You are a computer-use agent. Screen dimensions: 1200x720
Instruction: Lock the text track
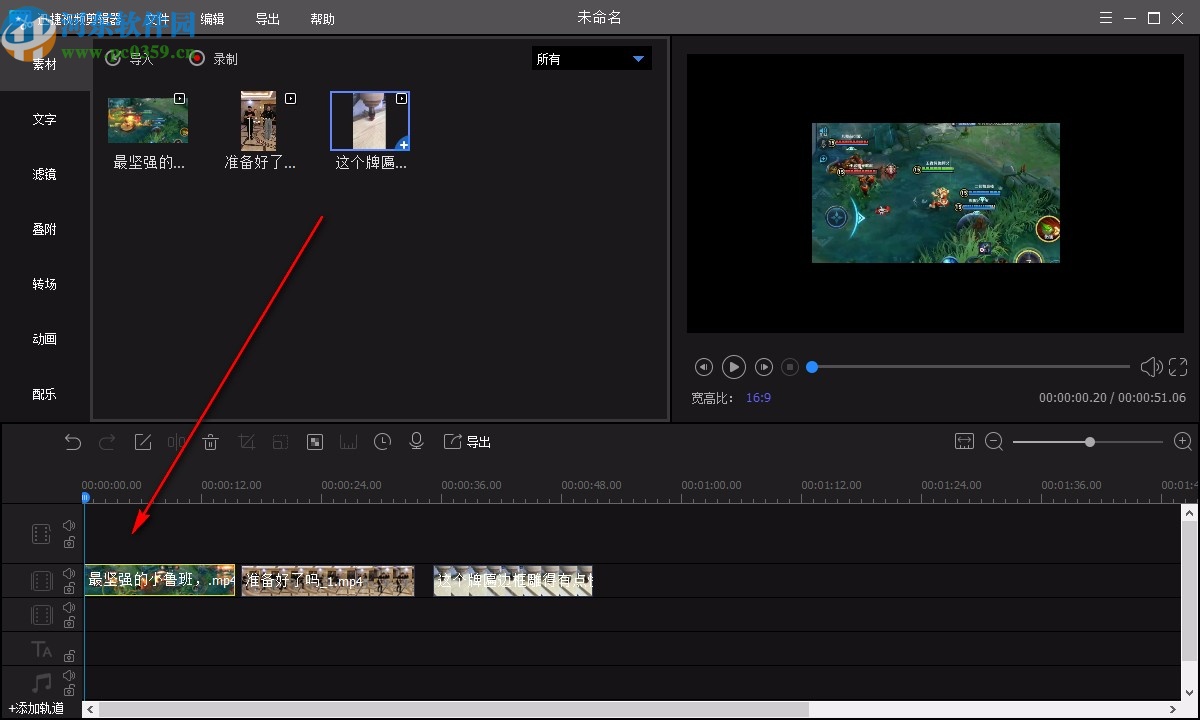click(69, 655)
